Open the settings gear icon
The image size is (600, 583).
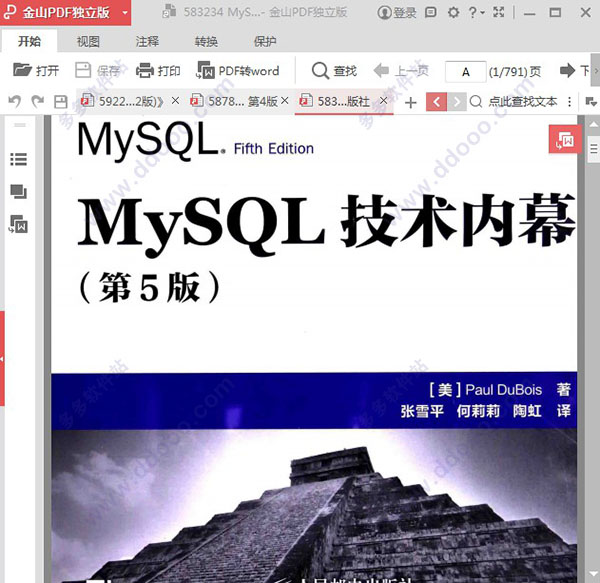pos(453,13)
